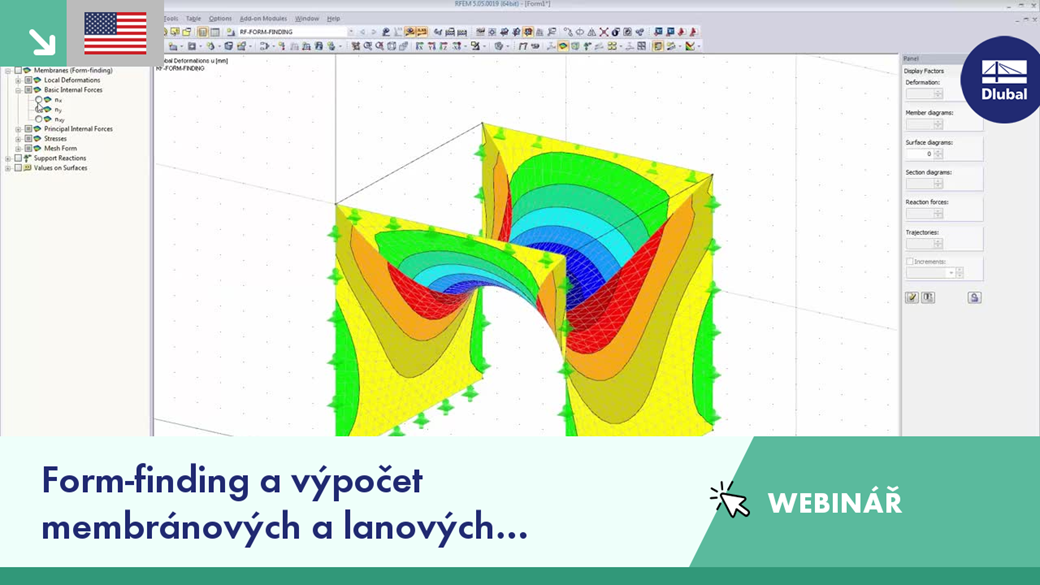Click the Local Deformations colored surface icon
The image size is (1040, 585).
37,80
